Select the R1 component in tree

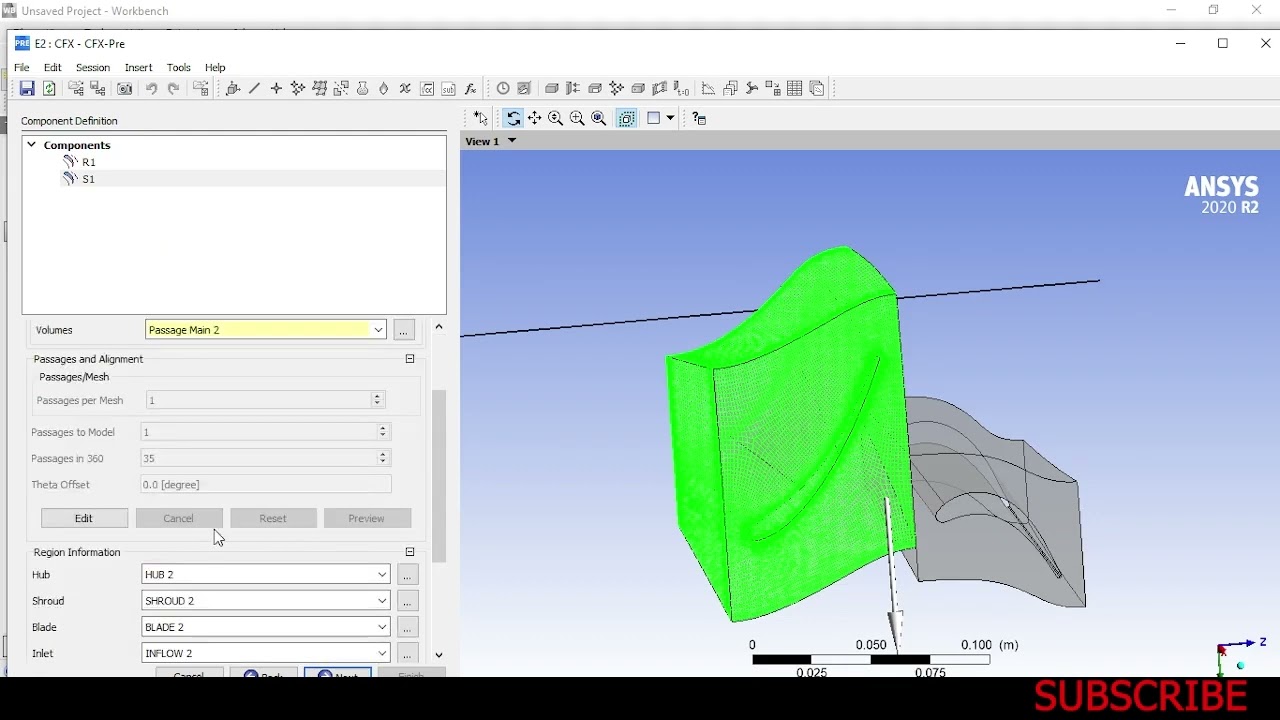(x=89, y=162)
